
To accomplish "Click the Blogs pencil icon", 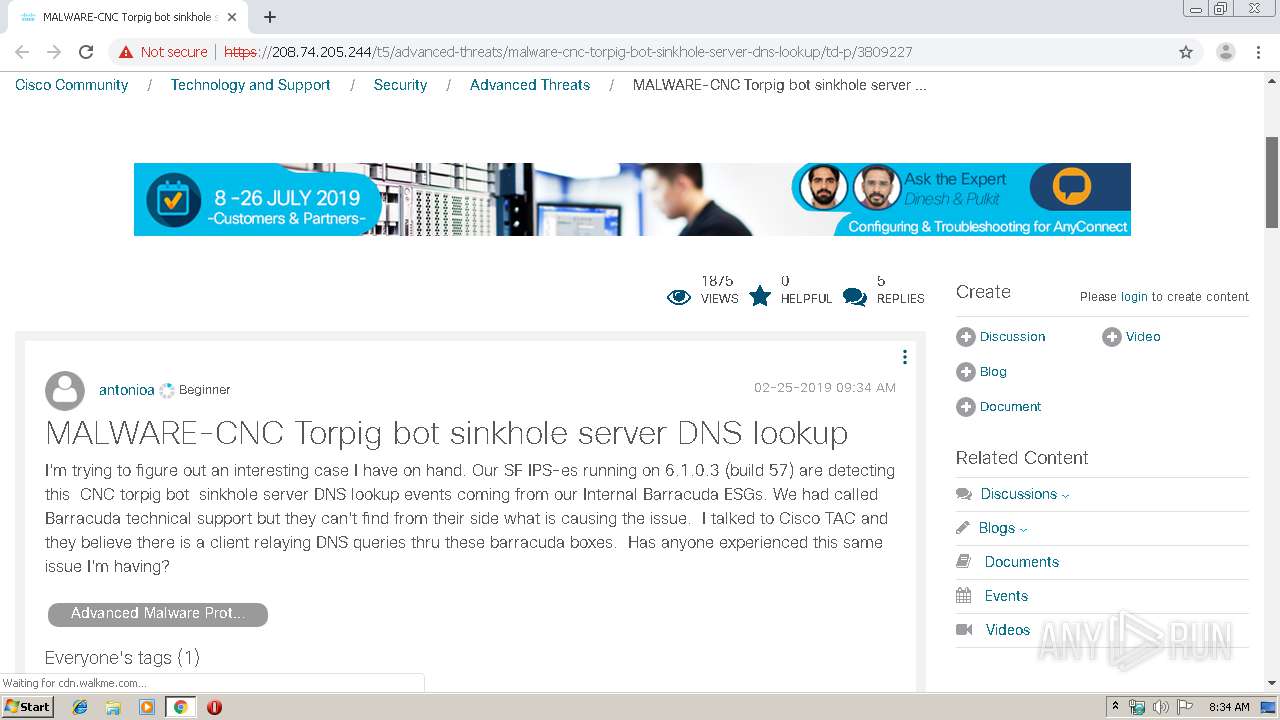I will [963, 527].
